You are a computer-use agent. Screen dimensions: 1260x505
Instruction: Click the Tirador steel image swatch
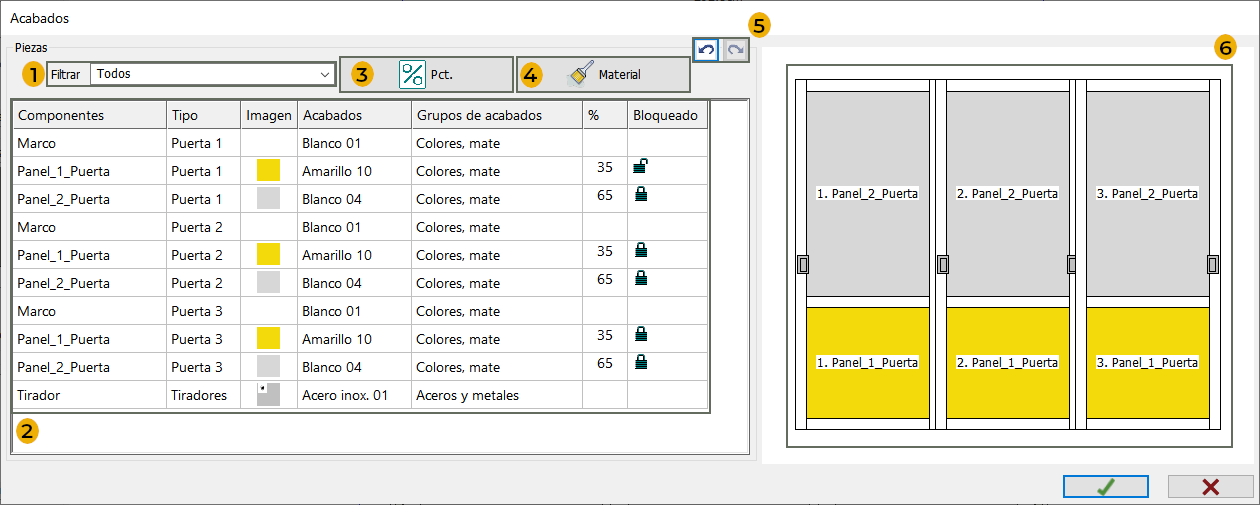pyautogui.click(x=268, y=394)
